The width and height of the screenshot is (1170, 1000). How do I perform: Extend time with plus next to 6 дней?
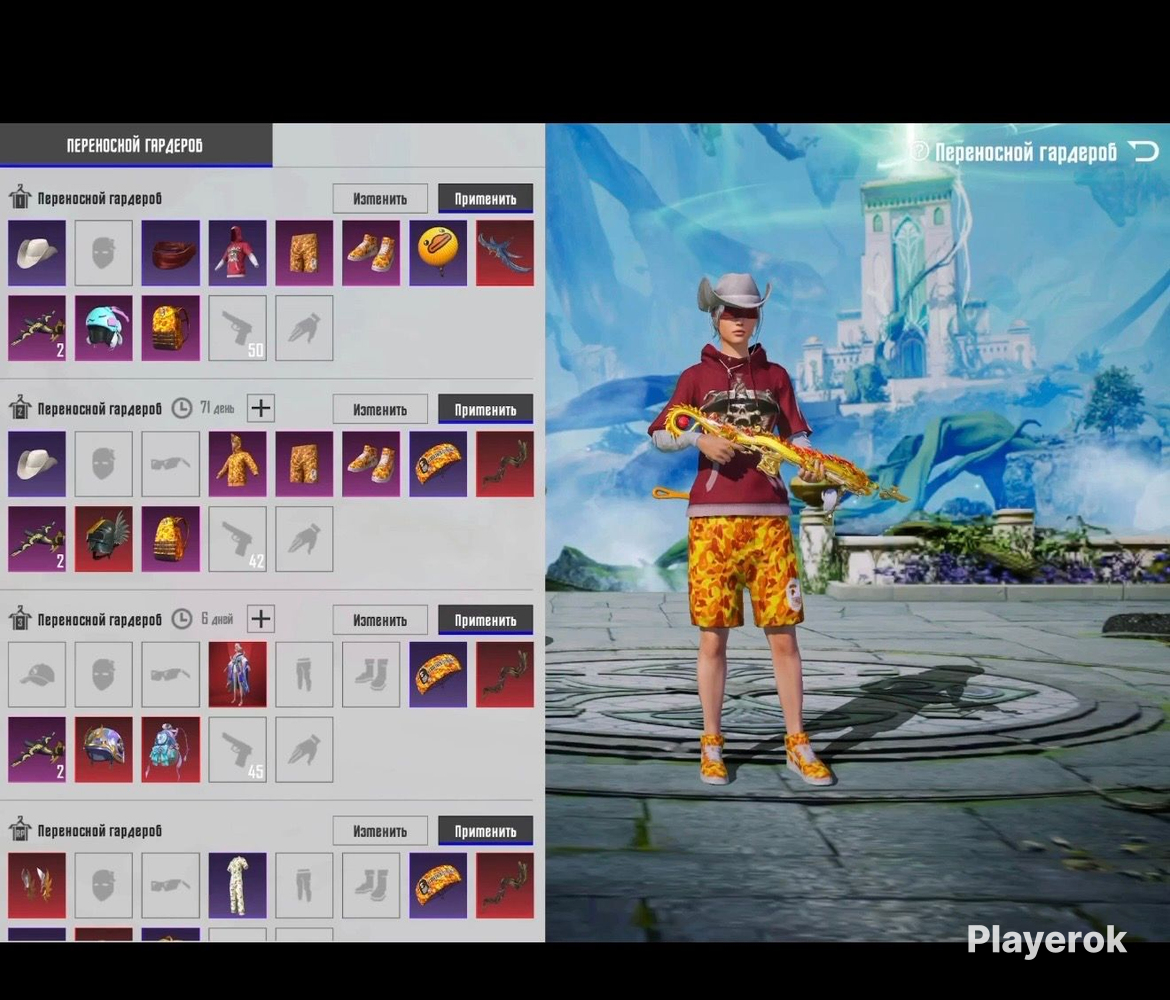(260, 619)
